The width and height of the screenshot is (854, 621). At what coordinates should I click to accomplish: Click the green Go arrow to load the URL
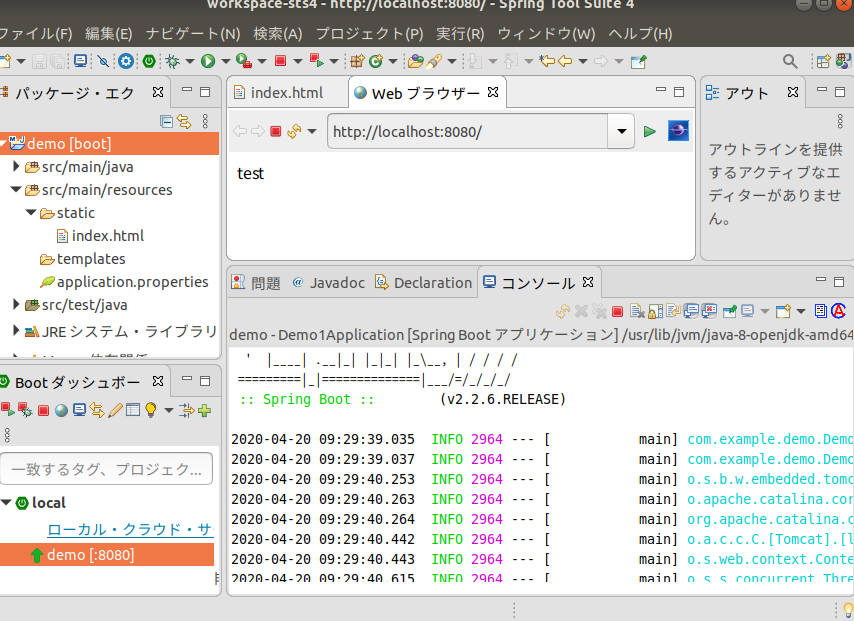pyautogui.click(x=651, y=131)
